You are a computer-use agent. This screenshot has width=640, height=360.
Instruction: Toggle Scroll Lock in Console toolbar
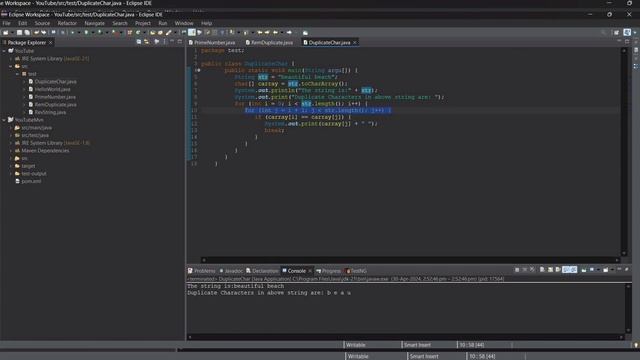[x=550, y=270]
